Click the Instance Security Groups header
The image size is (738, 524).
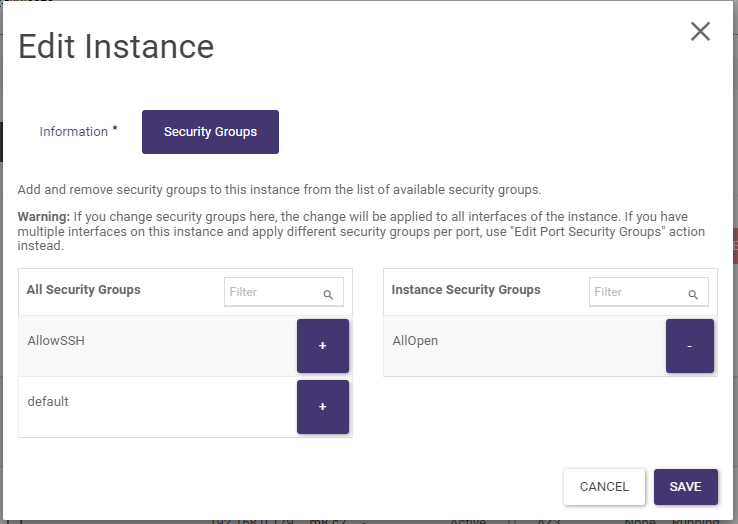coord(465,290)
